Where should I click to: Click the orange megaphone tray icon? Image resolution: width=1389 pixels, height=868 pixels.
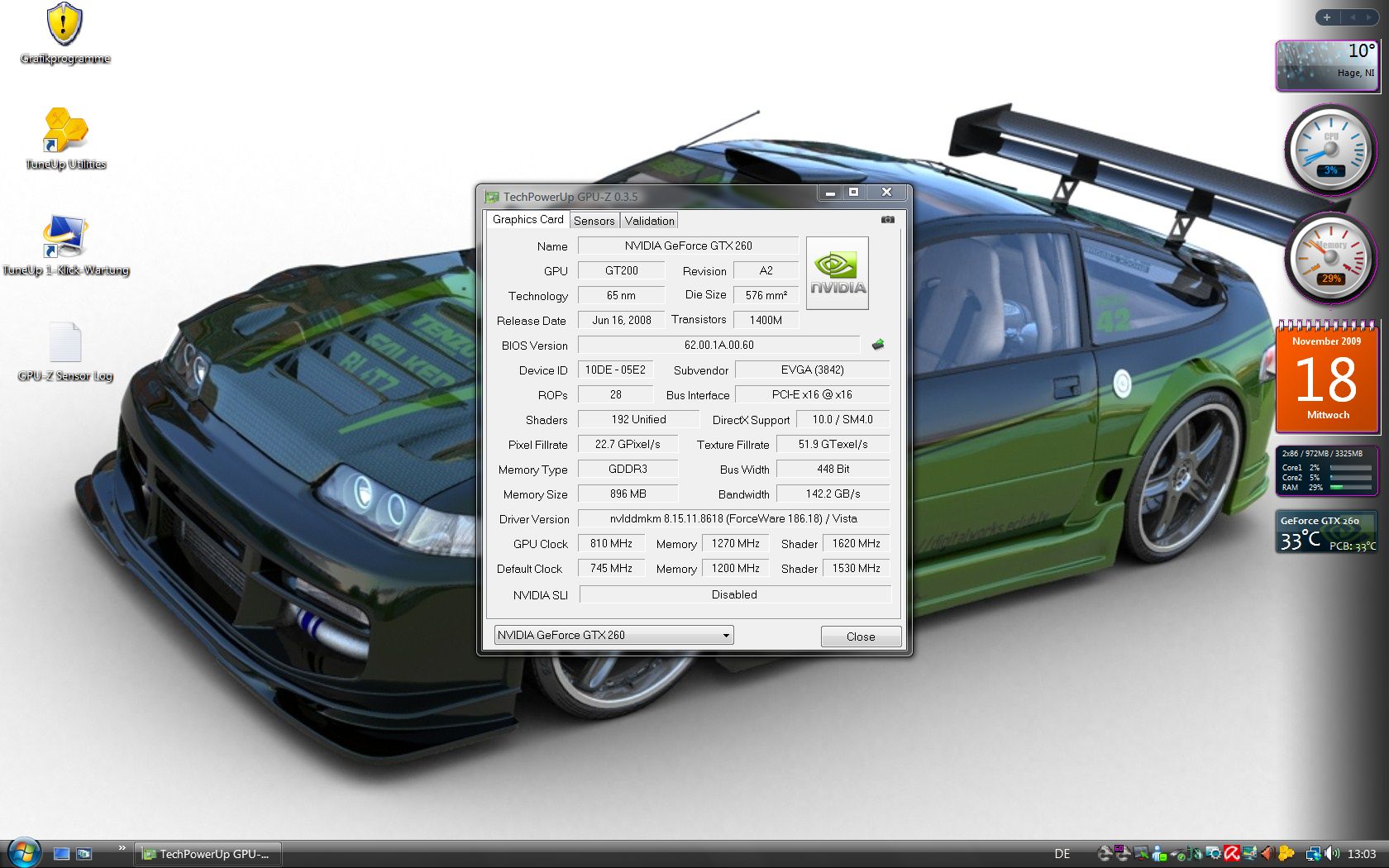point(1267,854)
